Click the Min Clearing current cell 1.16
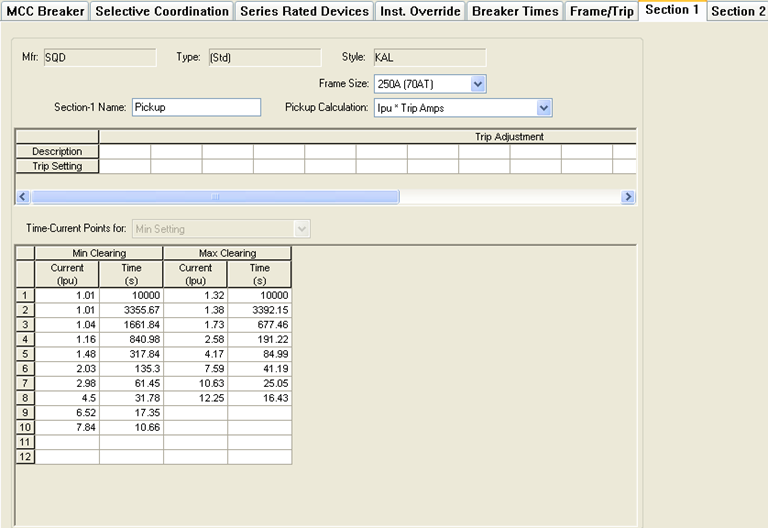 (x=67, y=341)
